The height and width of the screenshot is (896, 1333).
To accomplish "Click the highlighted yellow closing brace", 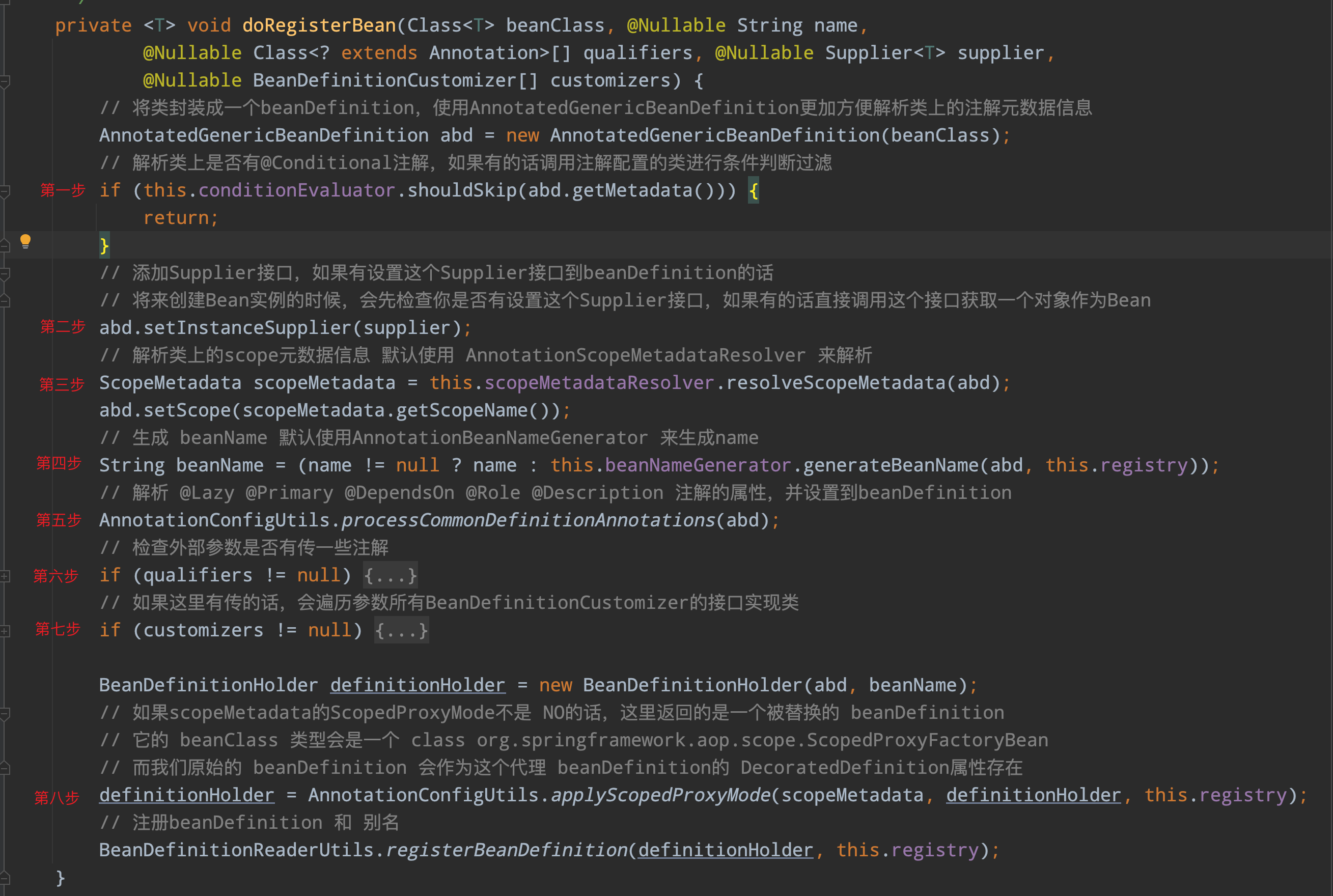I will [x=104, y=246].
